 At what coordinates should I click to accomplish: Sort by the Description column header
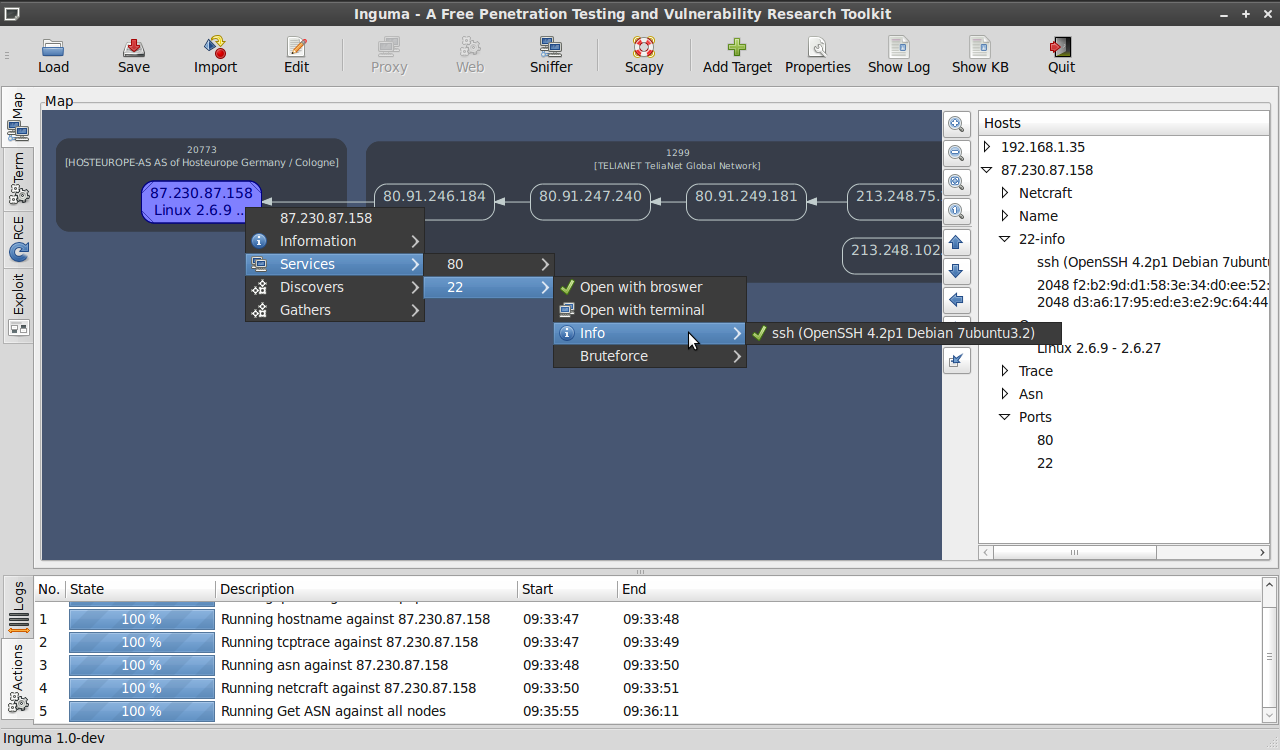tap(367, 589)
